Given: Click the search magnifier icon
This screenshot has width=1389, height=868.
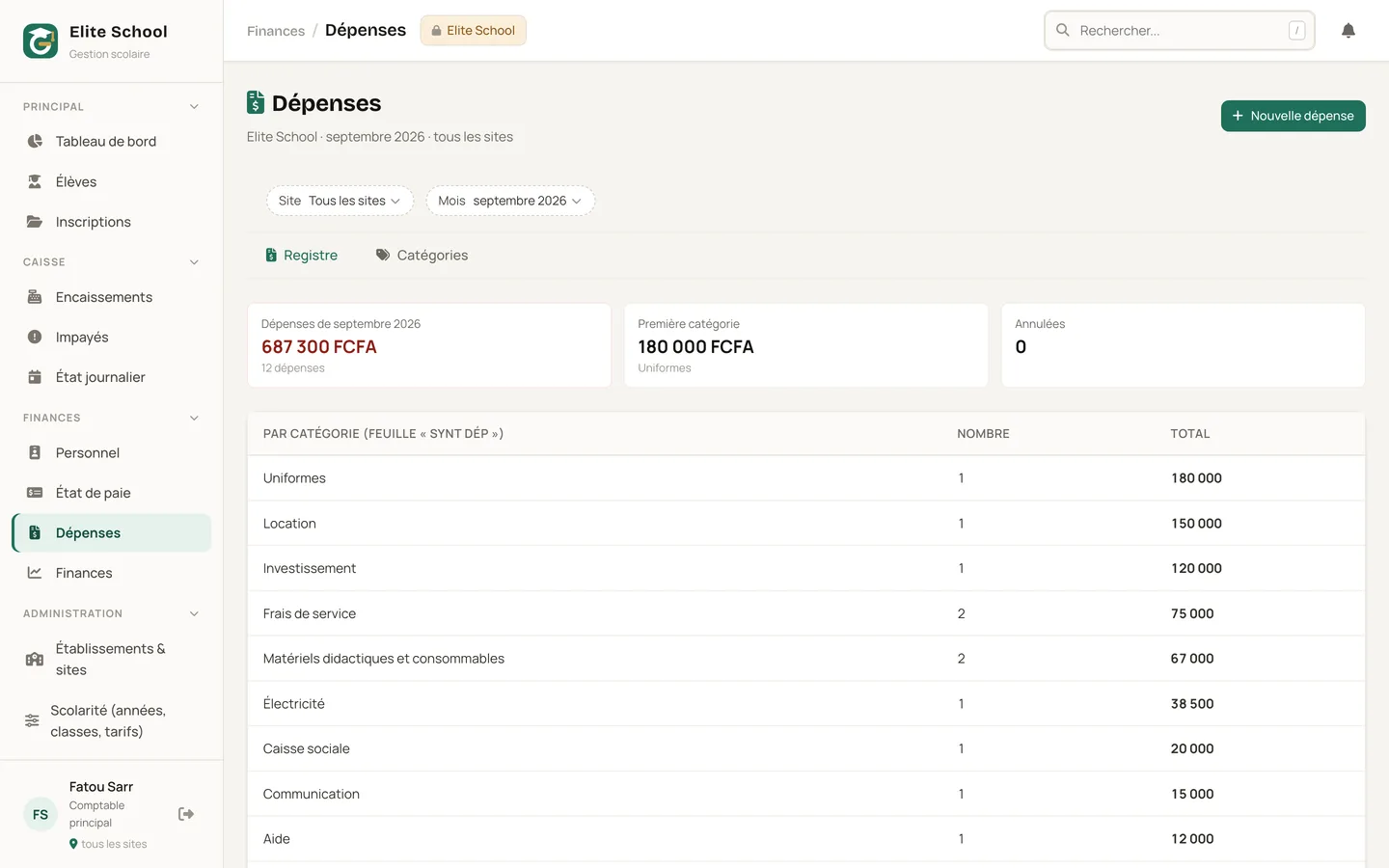Looking at the screenshot, I should [1063, 31].
